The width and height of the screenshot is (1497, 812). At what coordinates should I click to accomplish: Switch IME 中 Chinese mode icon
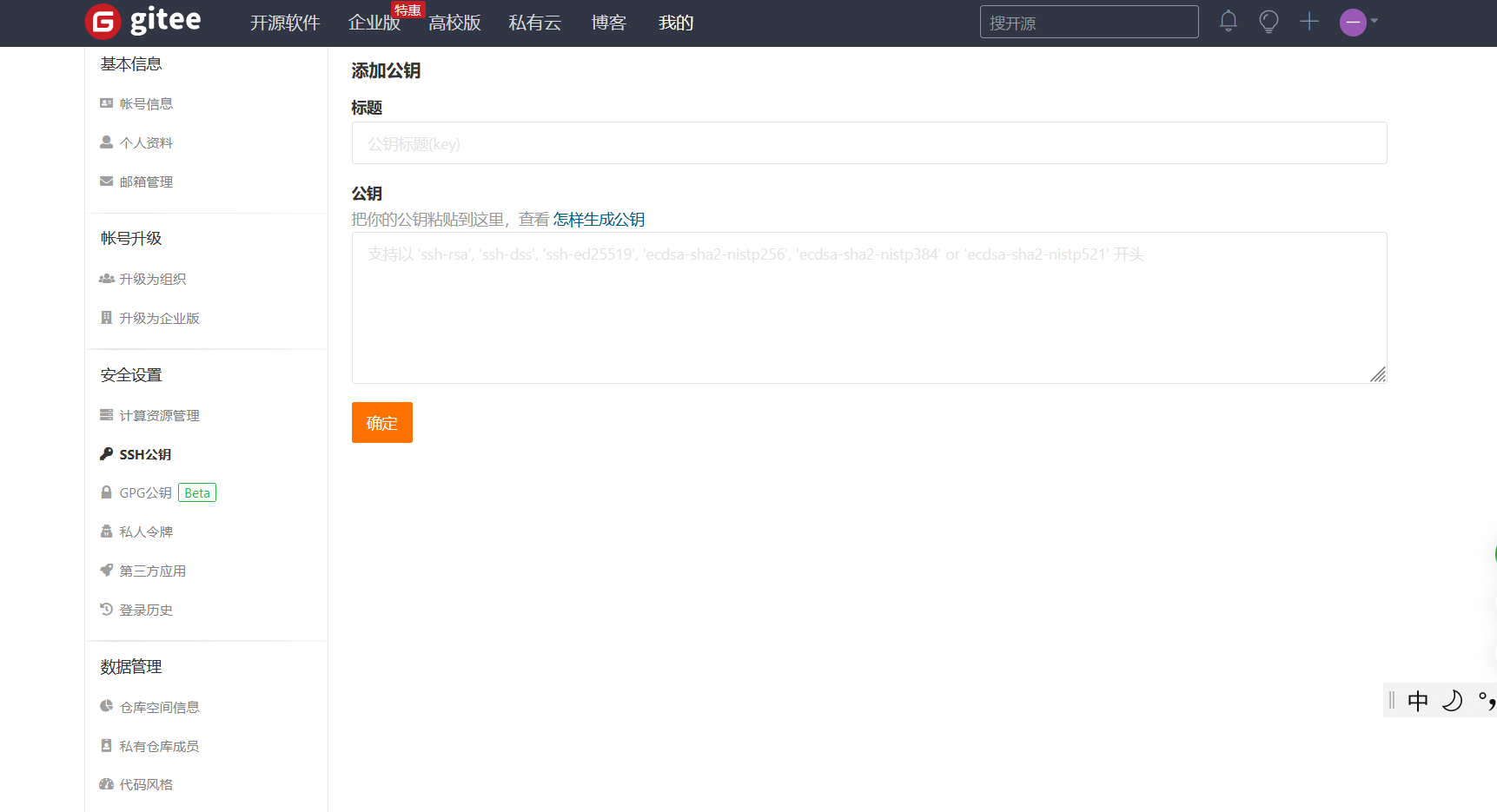[x=1418, y=701]
